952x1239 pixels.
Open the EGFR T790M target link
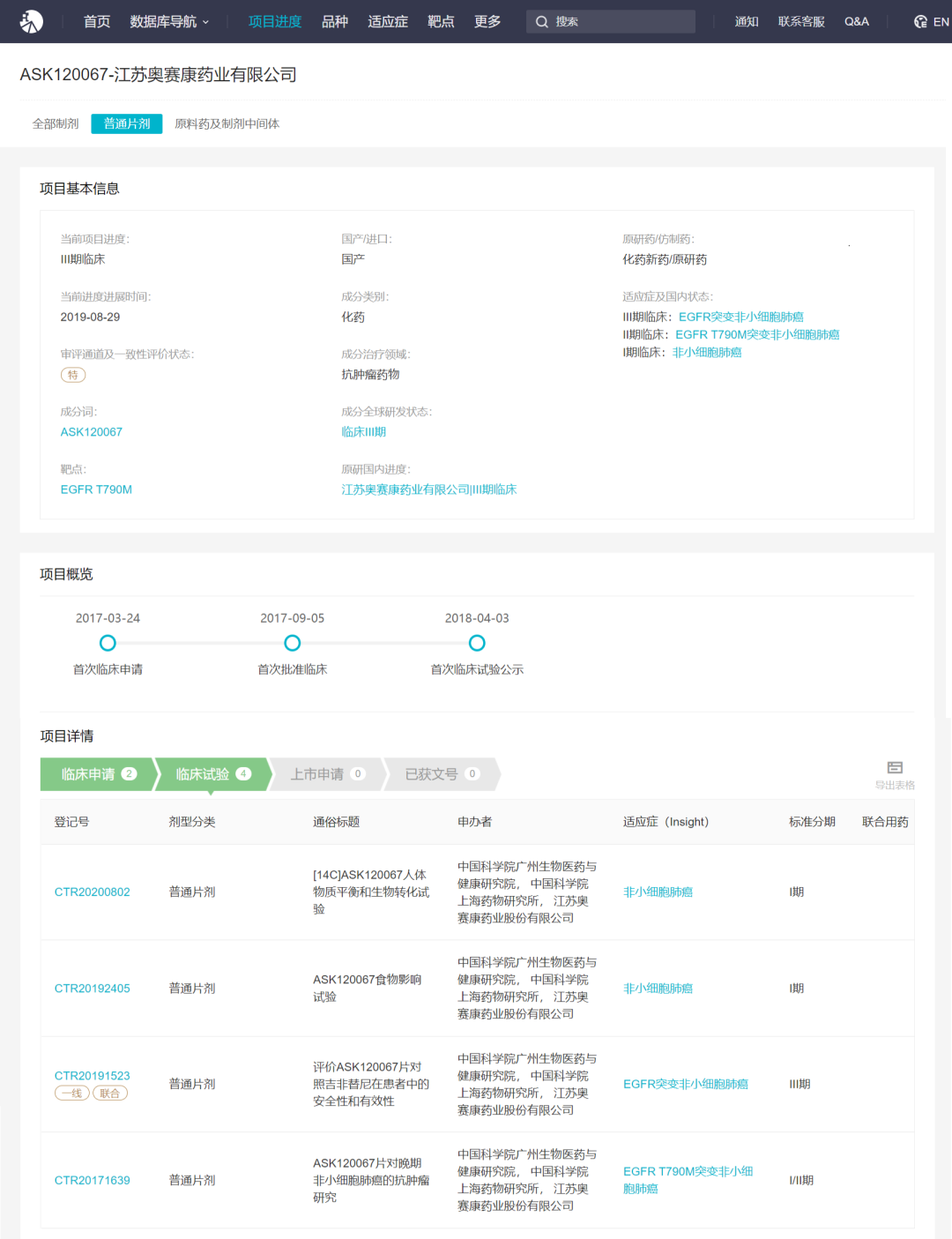point(96,489)
